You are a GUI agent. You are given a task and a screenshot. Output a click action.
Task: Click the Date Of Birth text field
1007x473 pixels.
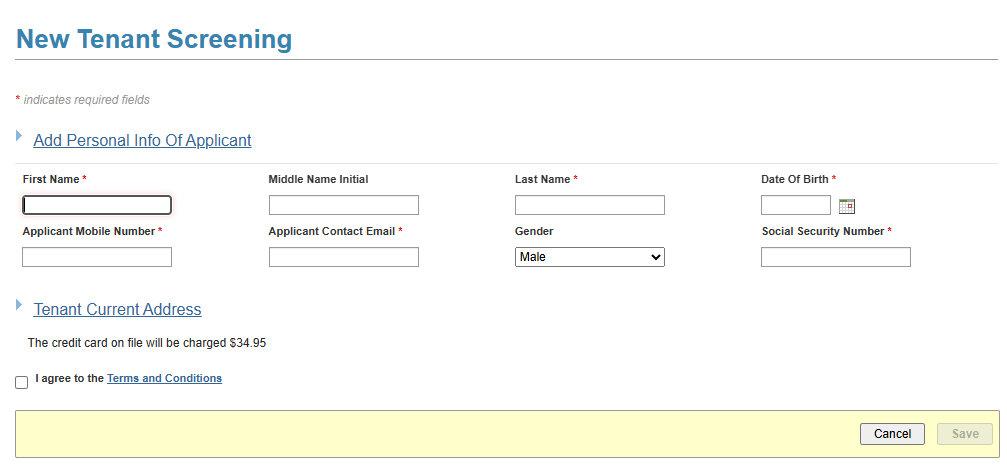[x=795, y=205]
